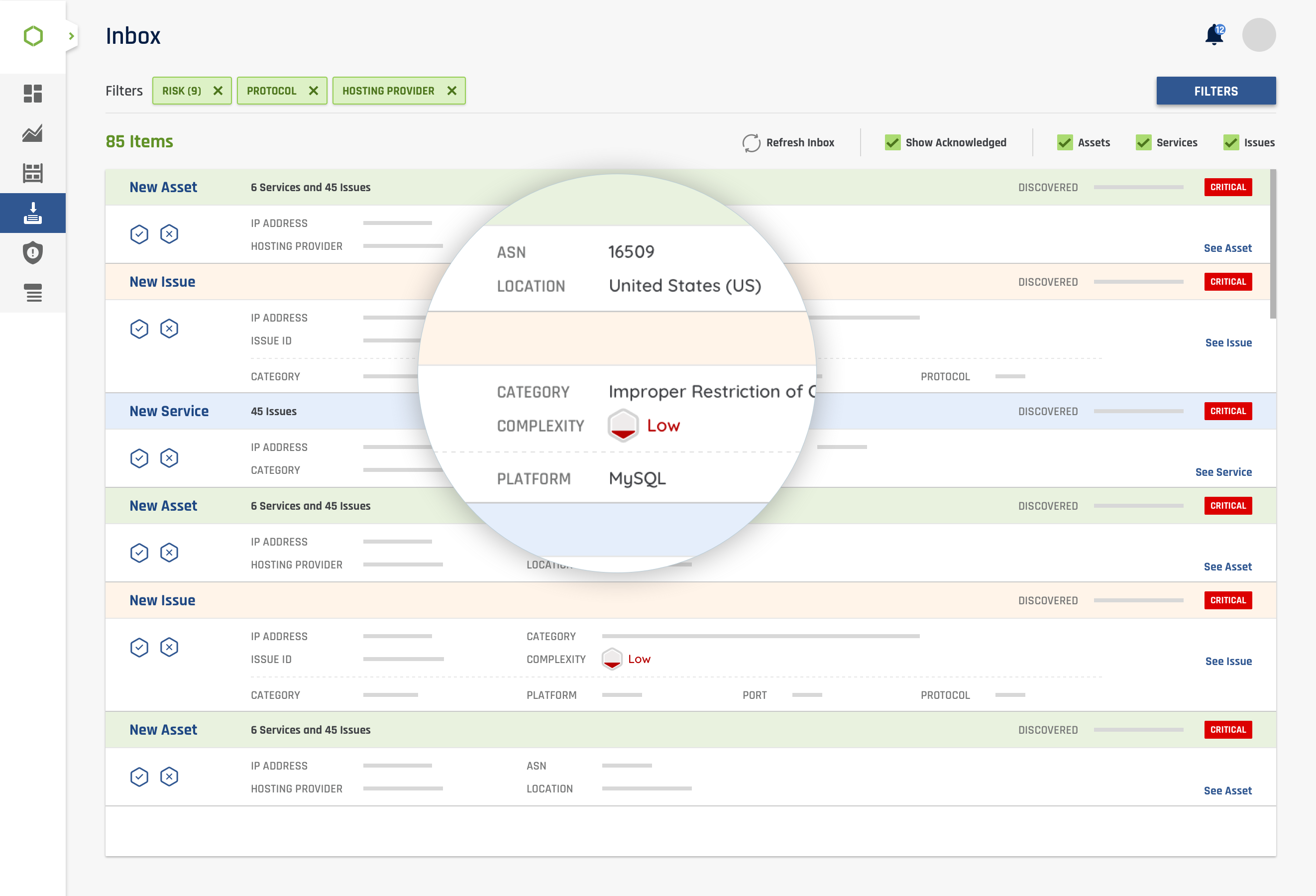Uncheck the Assets checkbox

click(x=1065, y=143)
